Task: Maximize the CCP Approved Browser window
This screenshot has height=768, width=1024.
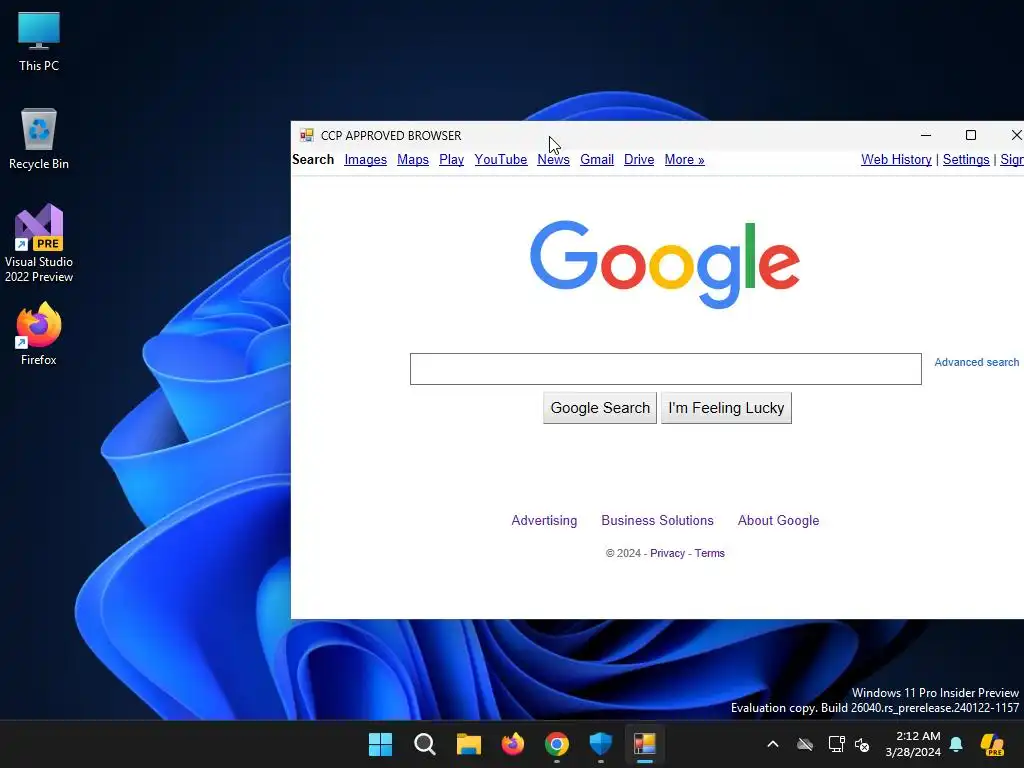Action: [970, 135]
